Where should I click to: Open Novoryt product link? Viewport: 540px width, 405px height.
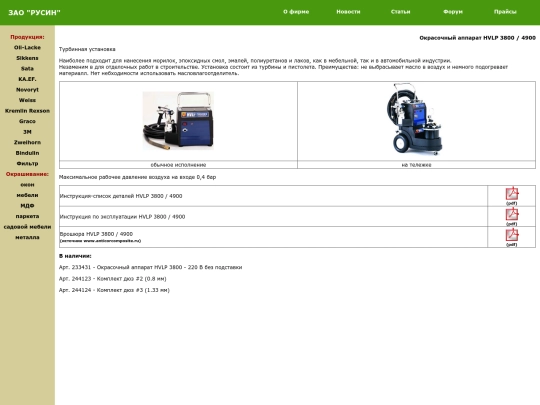[27, 90]
